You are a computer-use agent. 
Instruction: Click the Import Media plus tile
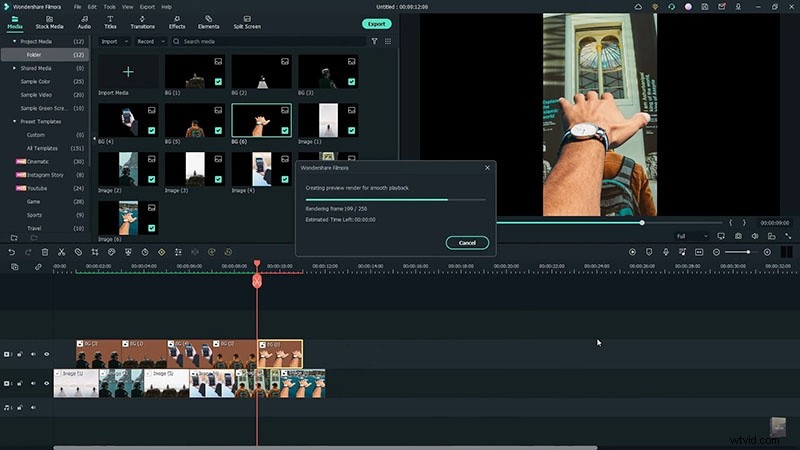click(128, 72)
